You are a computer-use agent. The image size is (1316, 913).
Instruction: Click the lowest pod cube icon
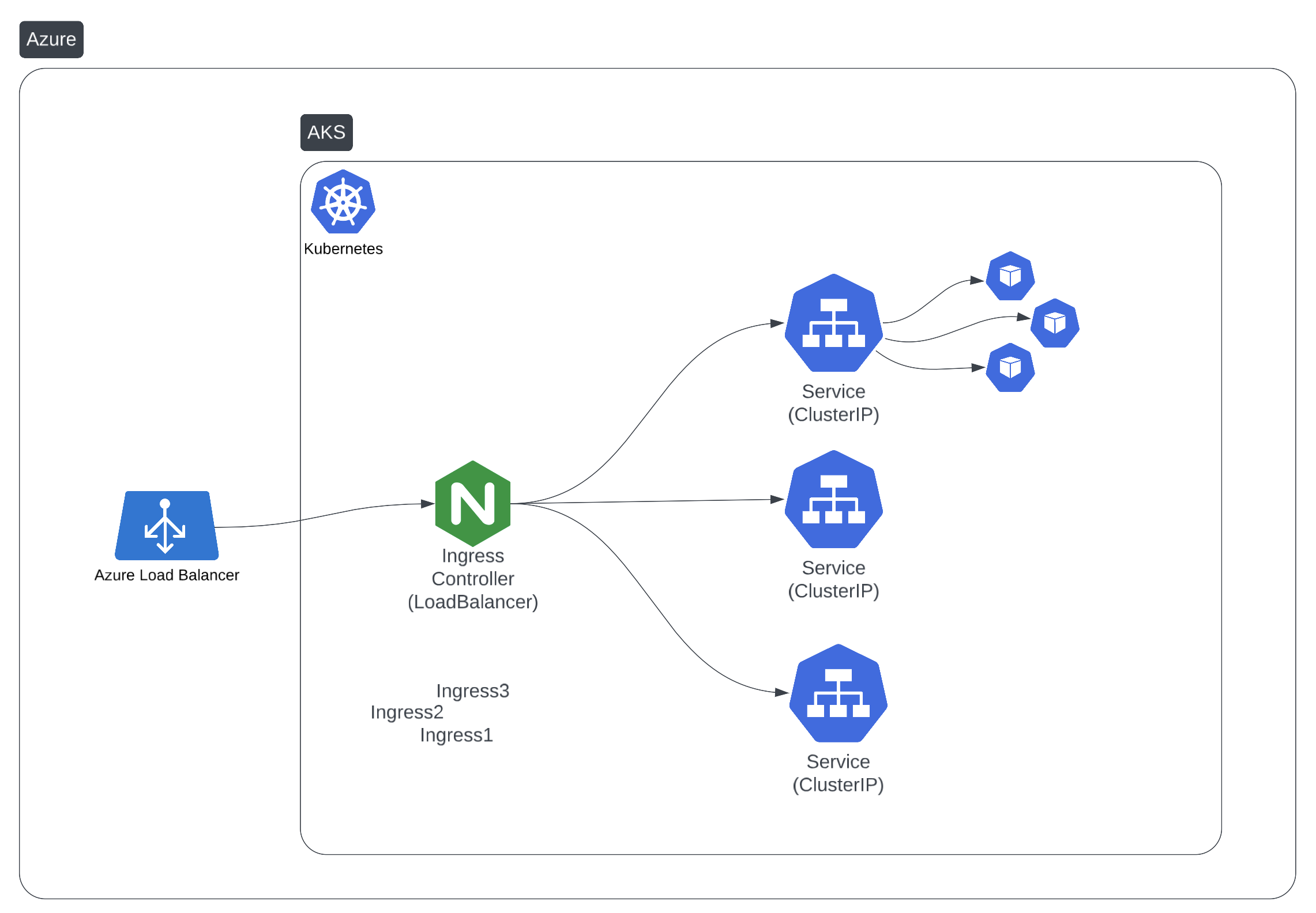tap(1010, 368)
